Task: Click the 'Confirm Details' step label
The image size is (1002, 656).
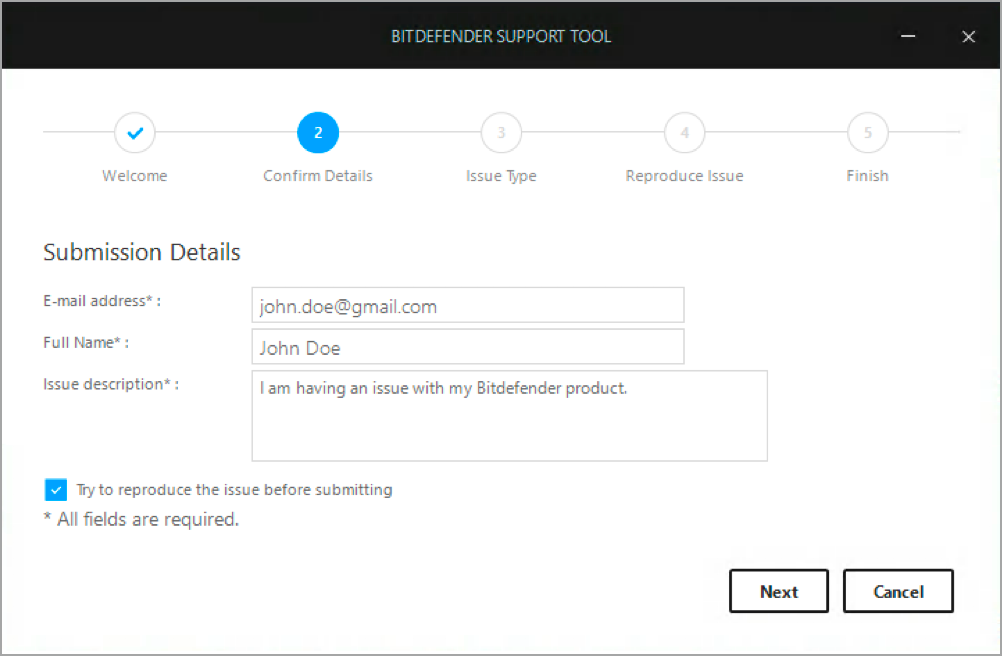Action: pos(318,176)
